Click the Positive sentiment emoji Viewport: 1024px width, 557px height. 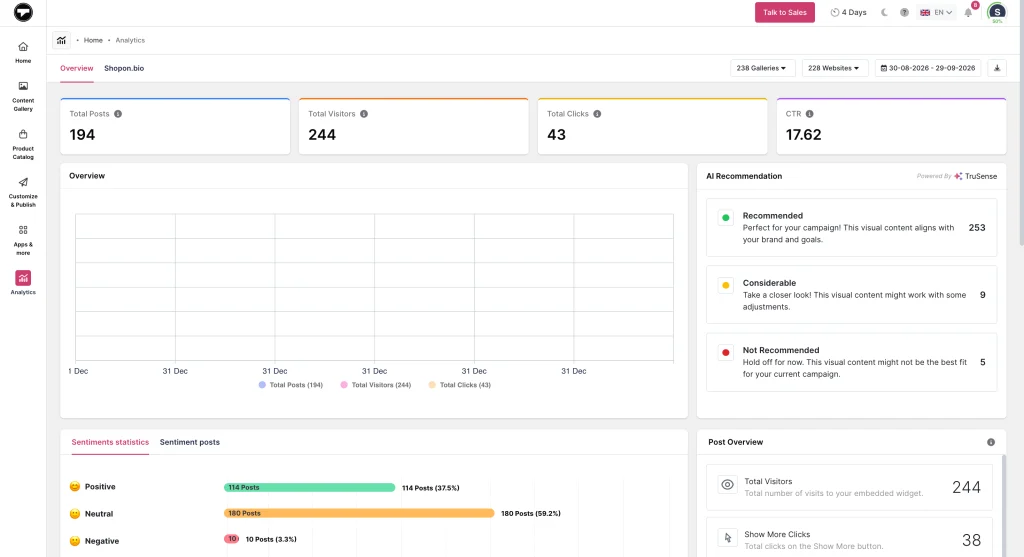click(75, 486)
